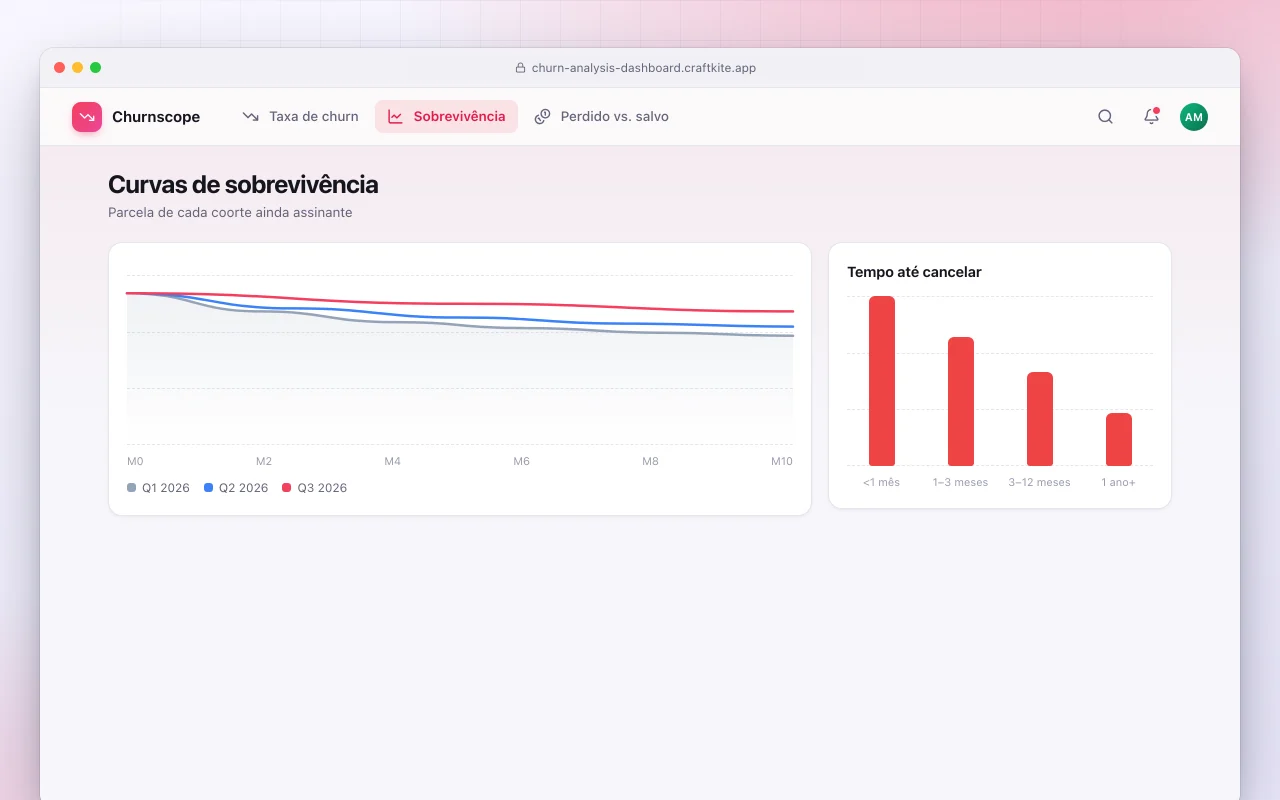The width and height of the screenshot is (1280, 800).
Task: Maximize the window with the green button
Action: point(96,68)
